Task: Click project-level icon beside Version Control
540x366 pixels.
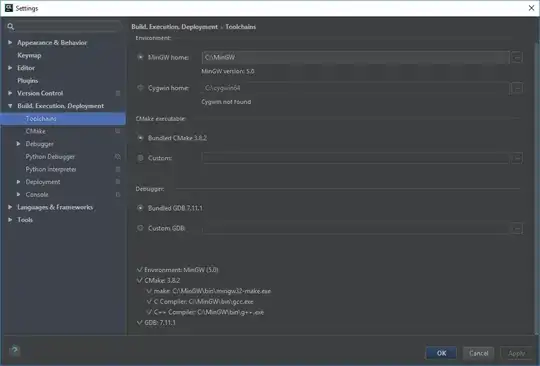Action: pyautogui.click(x=118, y=93)
